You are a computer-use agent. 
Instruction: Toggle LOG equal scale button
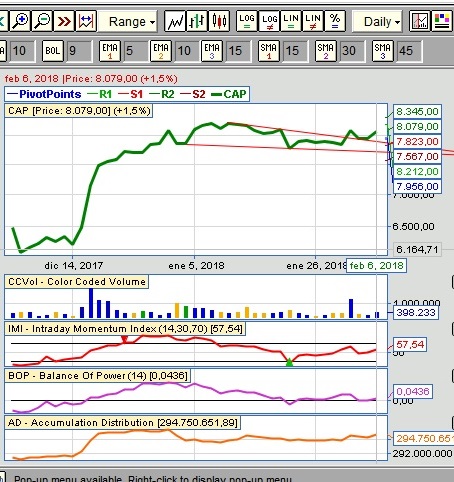coord(247,21)
